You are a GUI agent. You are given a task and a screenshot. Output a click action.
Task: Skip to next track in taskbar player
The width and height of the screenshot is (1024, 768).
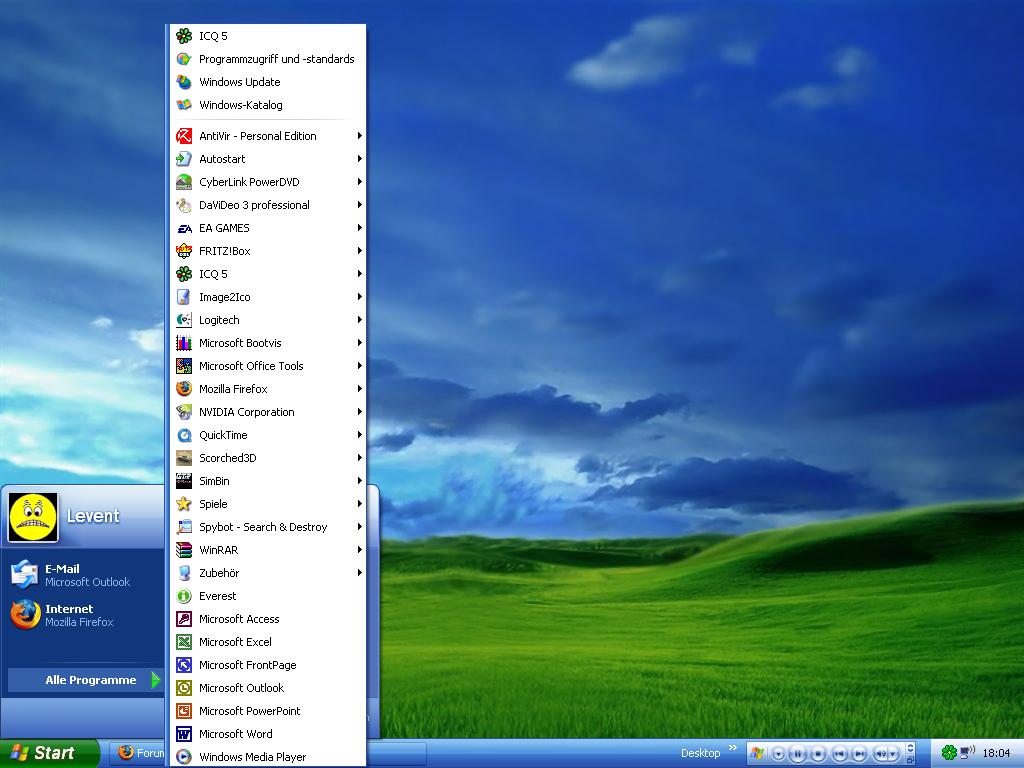click(859, 754)
